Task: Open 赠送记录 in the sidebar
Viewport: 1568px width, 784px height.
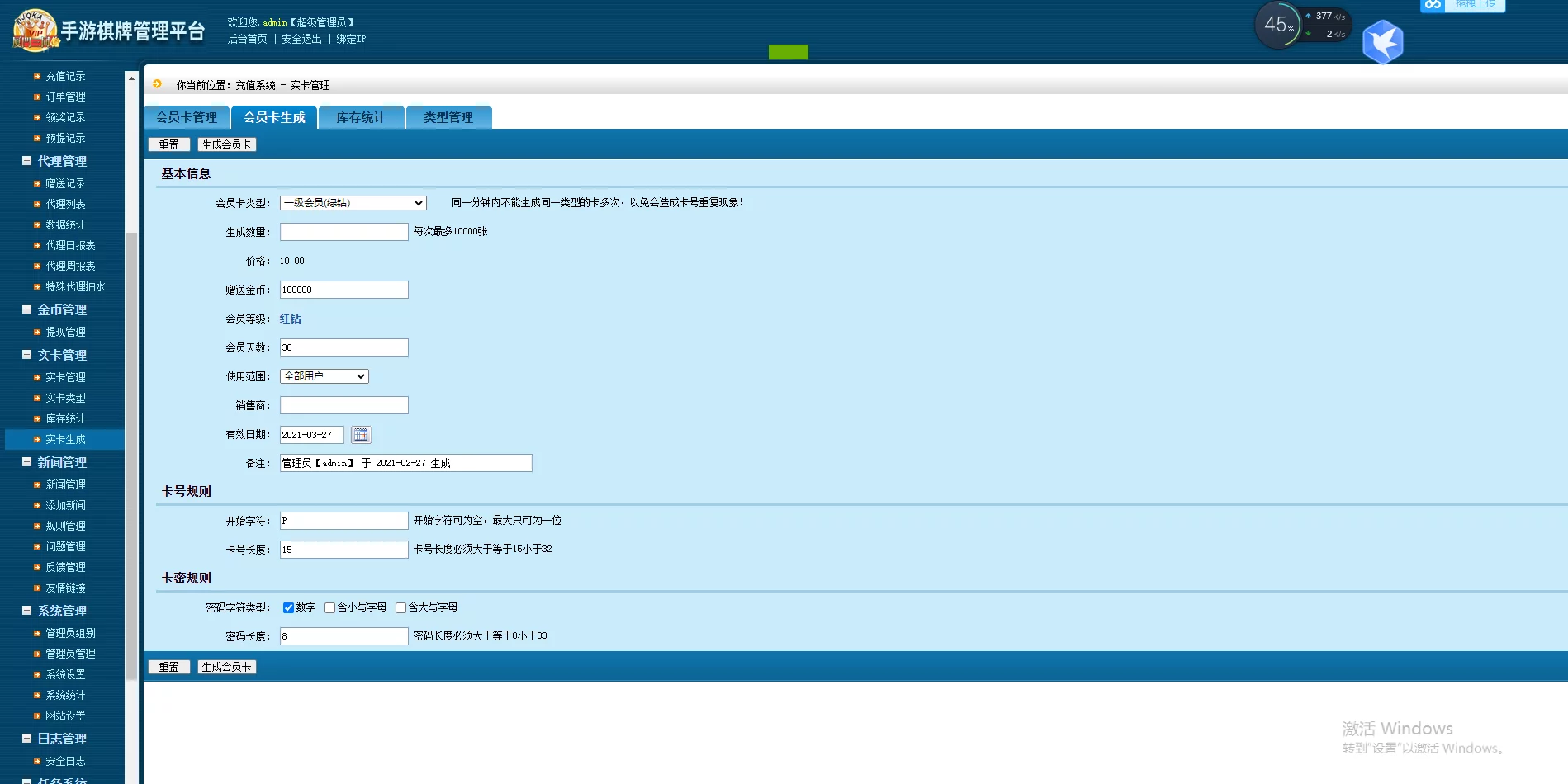Action: point(65,183)
